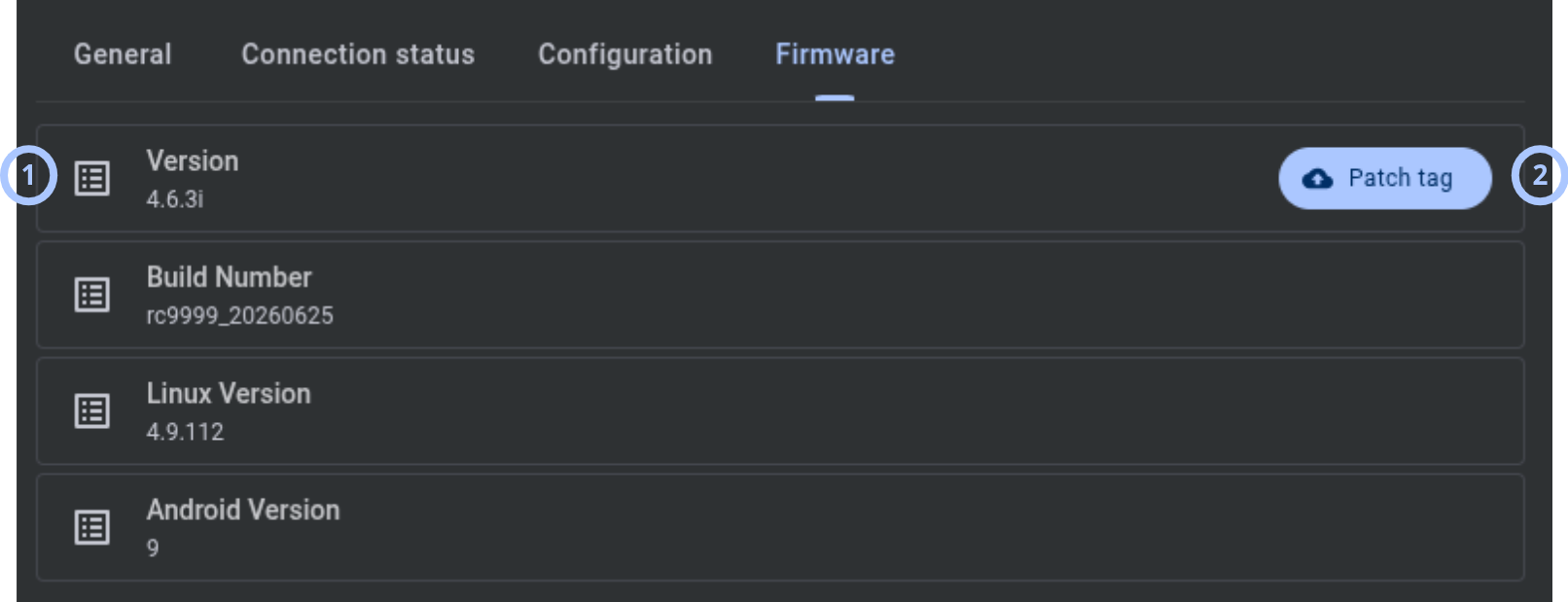This screenshot has width=1568, height=602.
Task: Click the circled number 2 marker
Action: click(x=1540, y=176)
